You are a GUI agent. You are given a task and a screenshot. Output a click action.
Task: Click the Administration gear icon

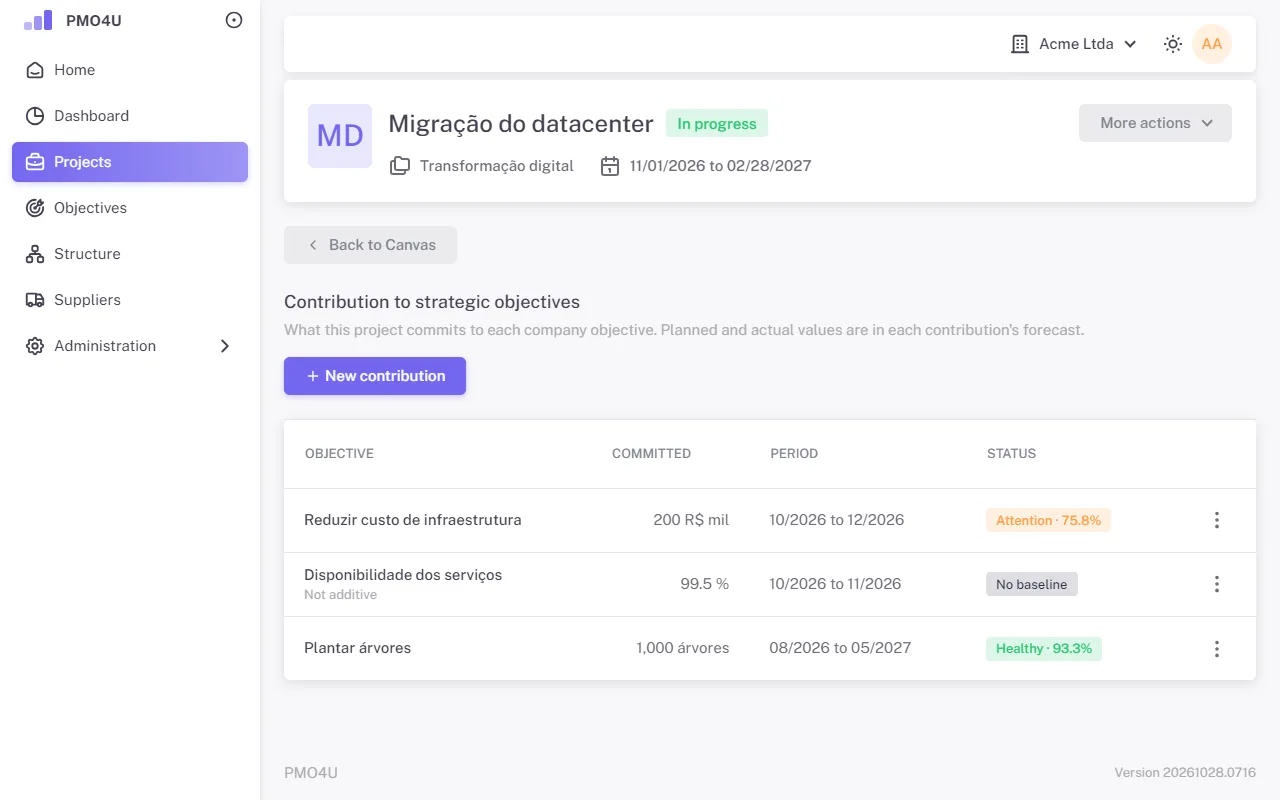pyautogui.click(x=35, y=346)
